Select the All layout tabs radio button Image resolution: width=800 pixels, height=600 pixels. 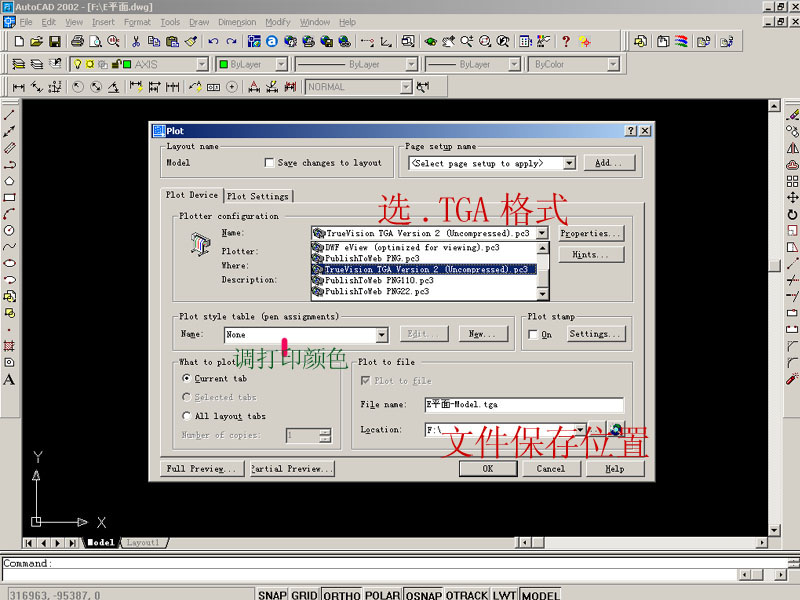coord(187,416)
